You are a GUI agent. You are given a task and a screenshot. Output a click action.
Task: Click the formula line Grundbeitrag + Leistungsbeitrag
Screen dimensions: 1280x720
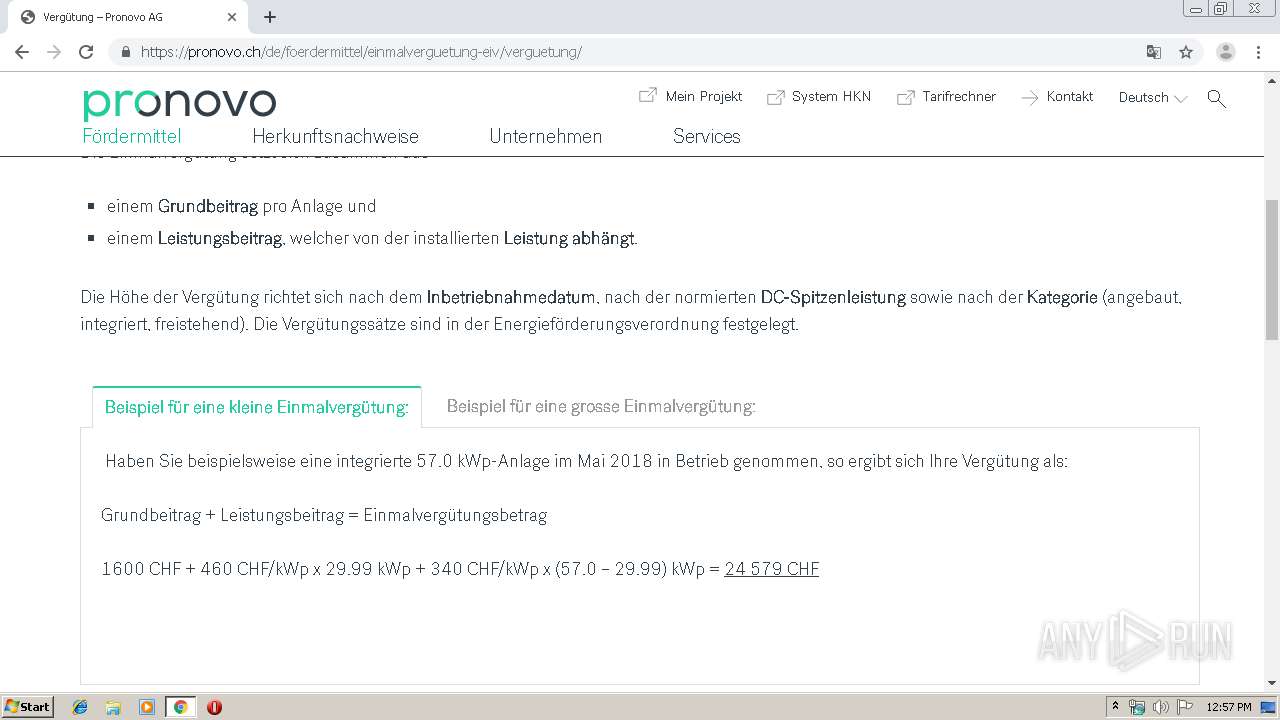[x=324, y=516]
